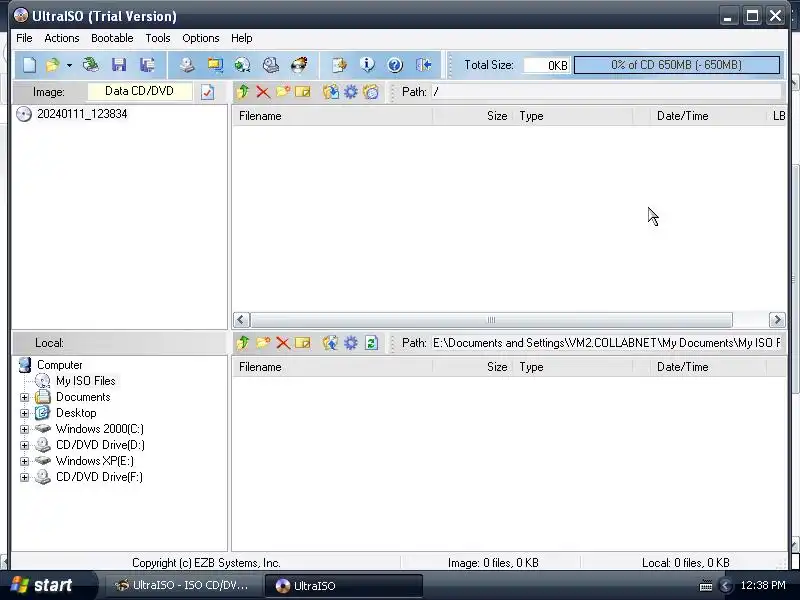Click the green Refresh icon in local pane
This screenshot has height=600, width=800.
tap(371, 343)
